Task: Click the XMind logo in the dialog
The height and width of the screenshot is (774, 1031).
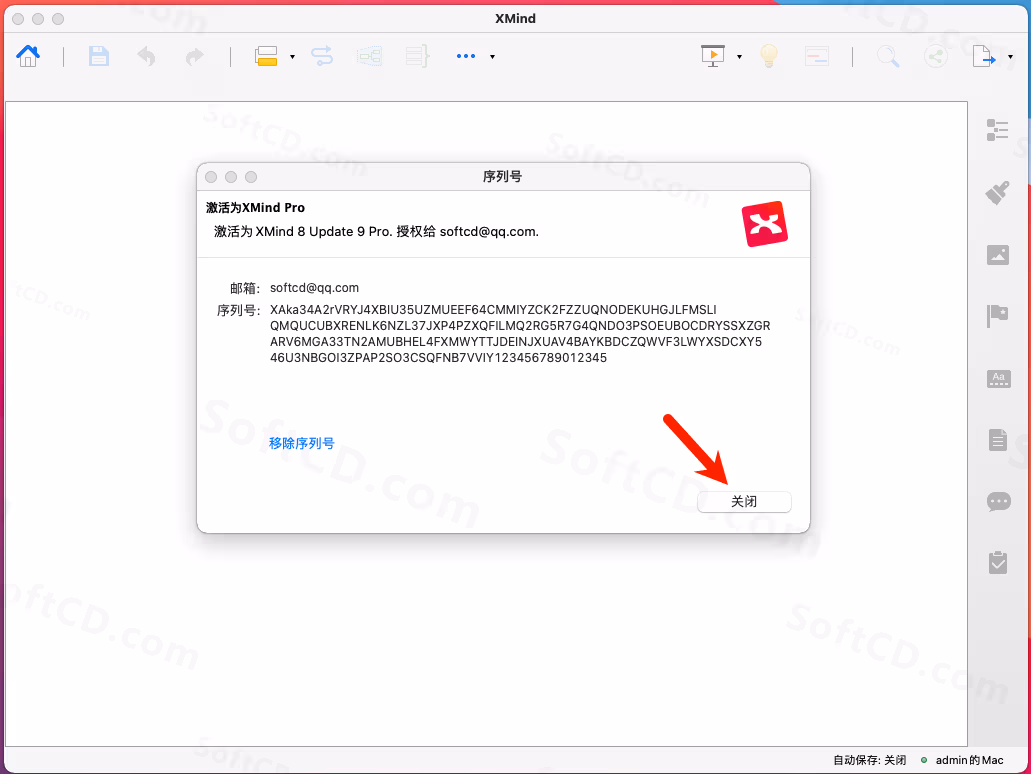Action: tap(765, 224)
